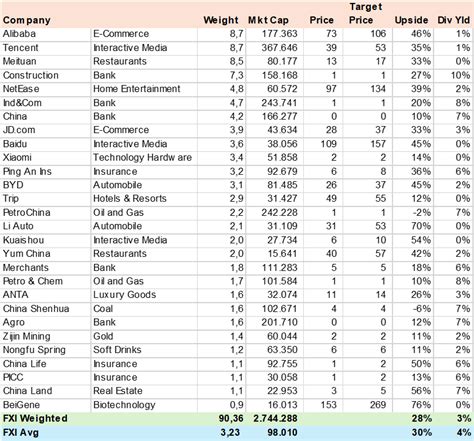Click the Div Yld column header
474x441 pixels.
click(x=454, y=20)
